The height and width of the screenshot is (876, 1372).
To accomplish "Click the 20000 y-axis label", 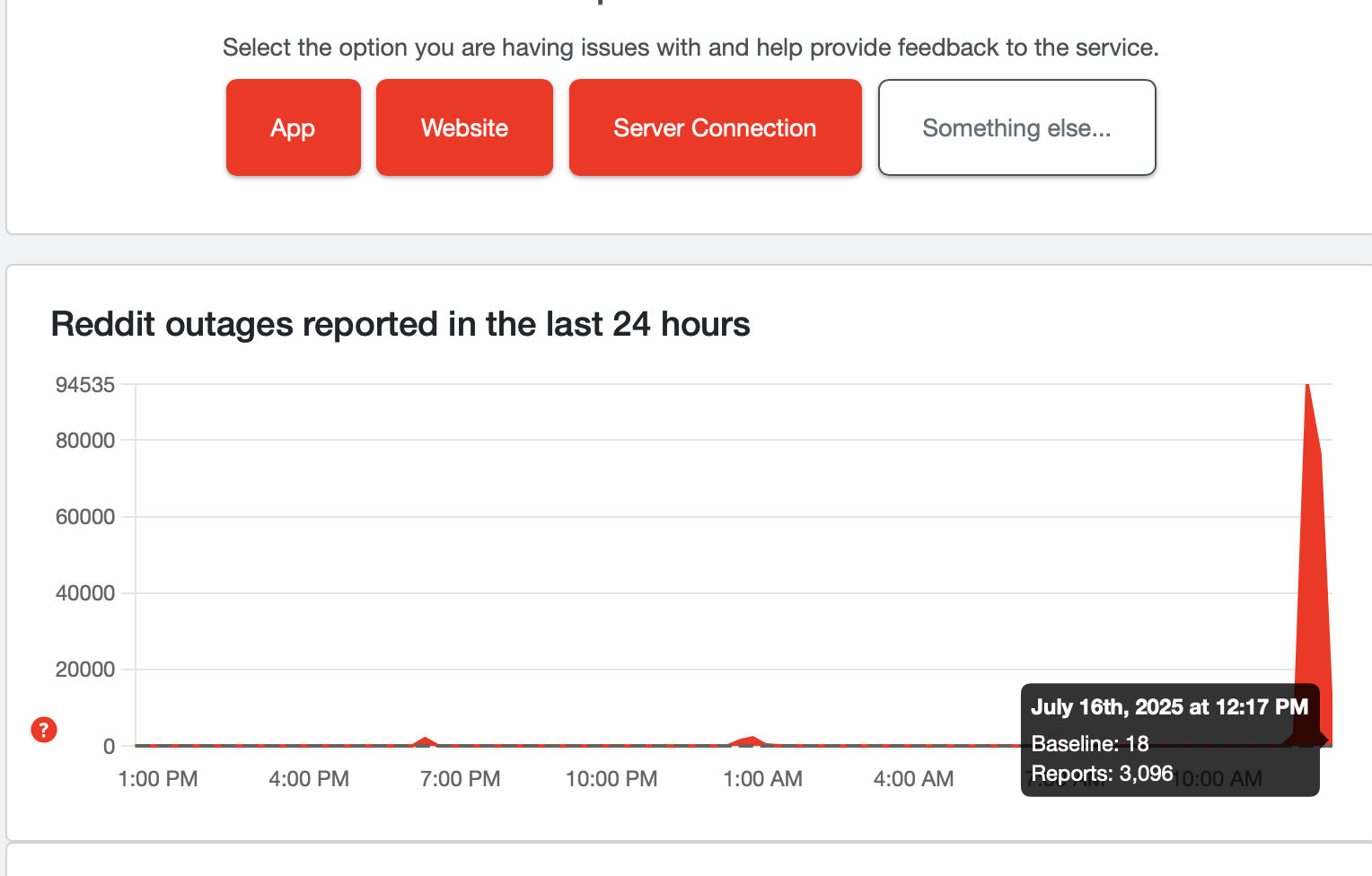I will (85, 670).
